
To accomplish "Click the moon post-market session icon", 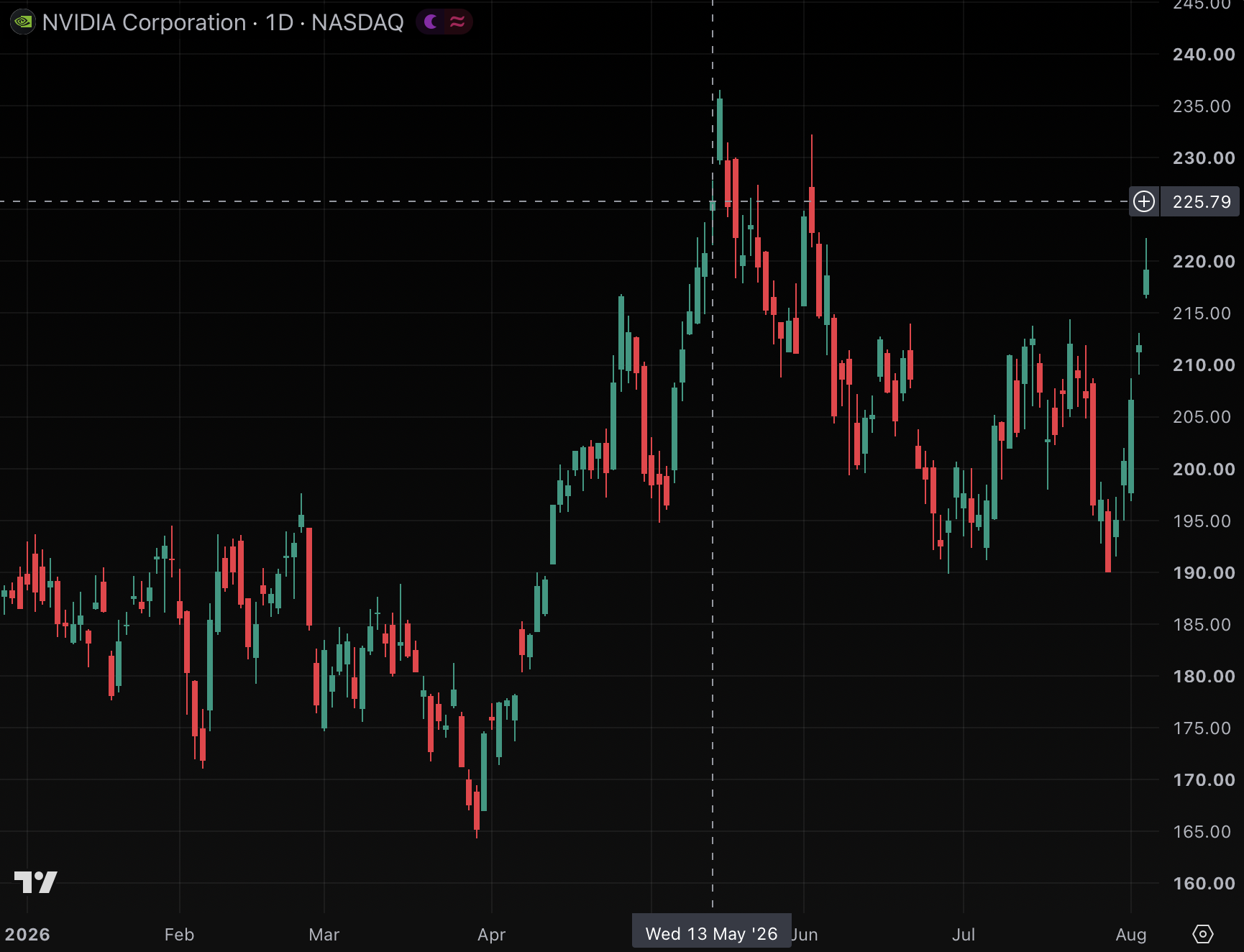I will point(431,22).
